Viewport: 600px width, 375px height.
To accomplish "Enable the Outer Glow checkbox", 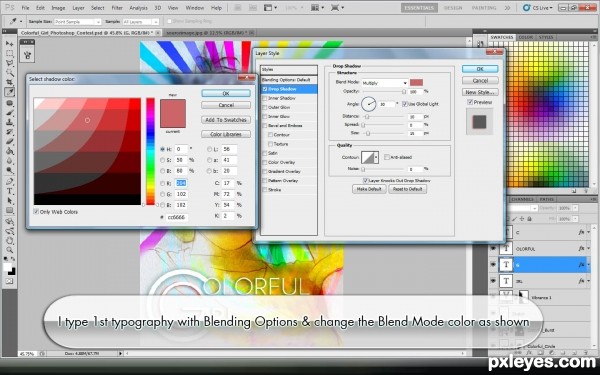I will click(264, 107).
